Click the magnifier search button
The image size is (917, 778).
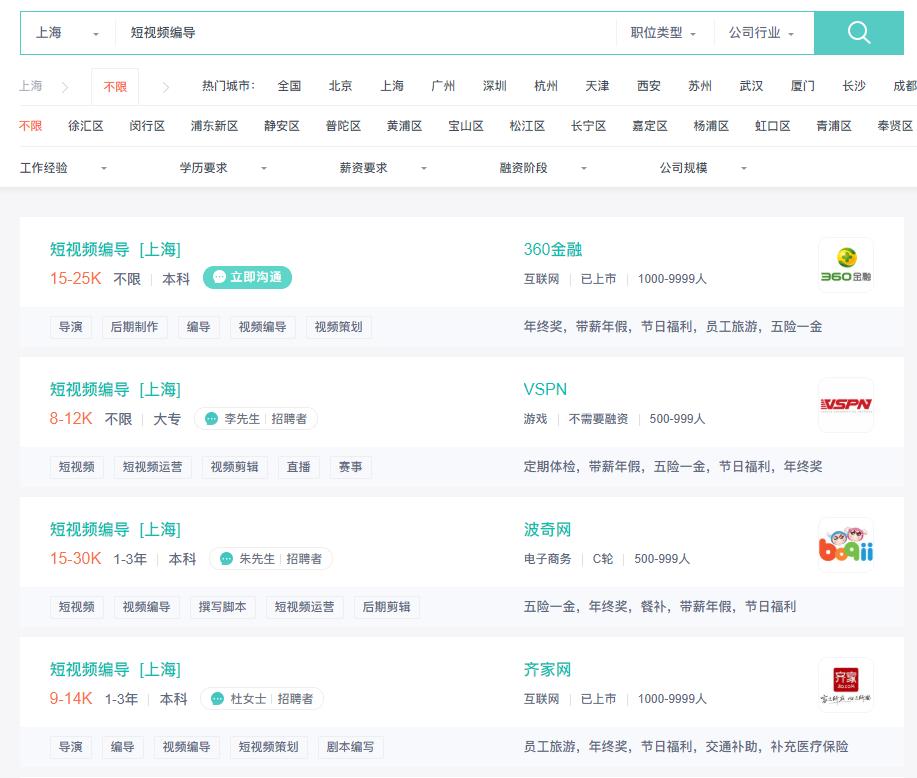click(x=859, y=33)
